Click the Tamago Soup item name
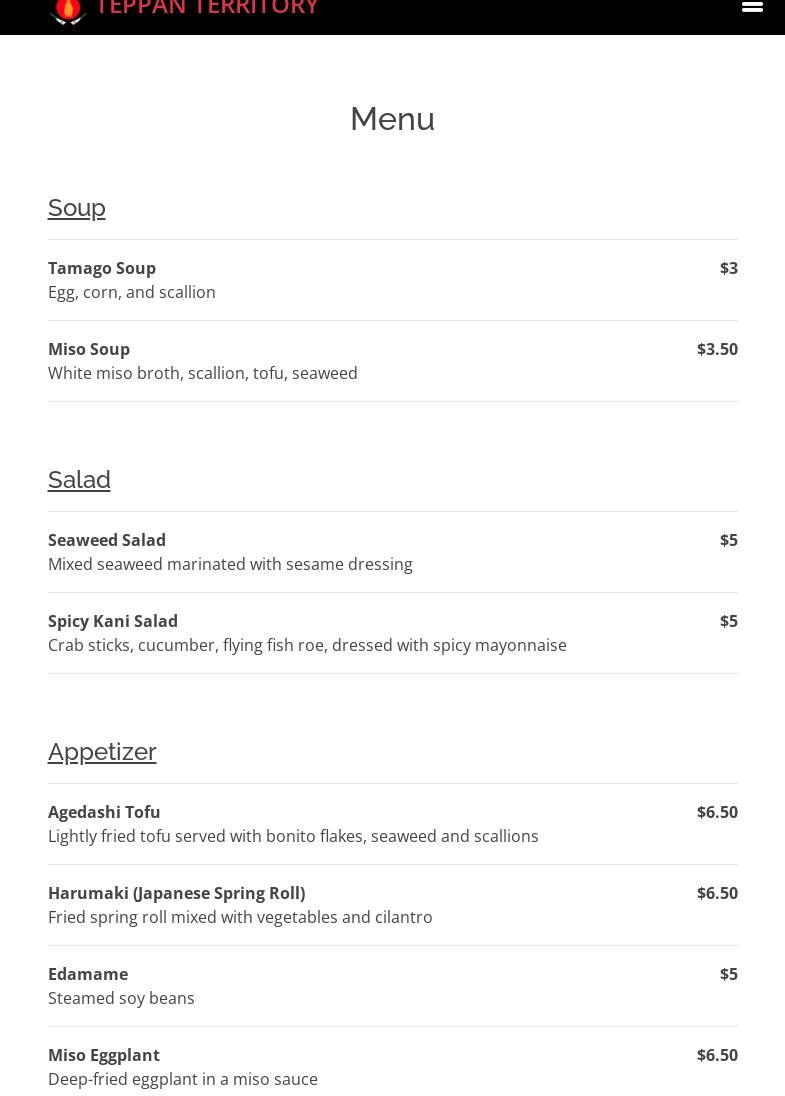The image size is (785, 1096). (102, 268)
